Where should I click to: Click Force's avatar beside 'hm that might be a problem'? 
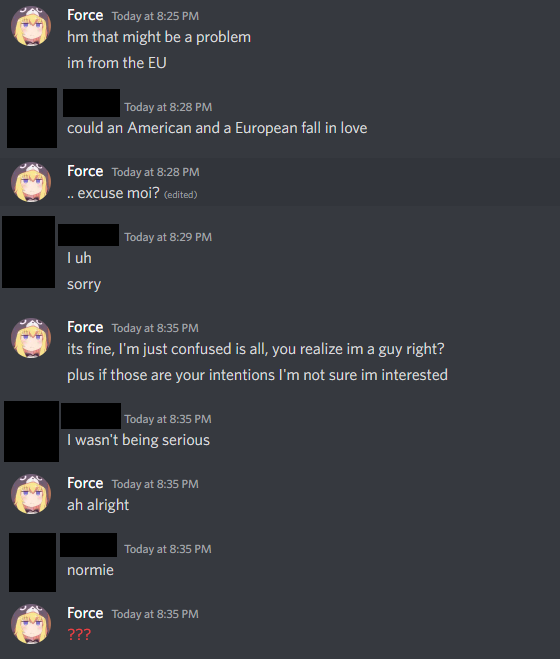pos(31,26)
